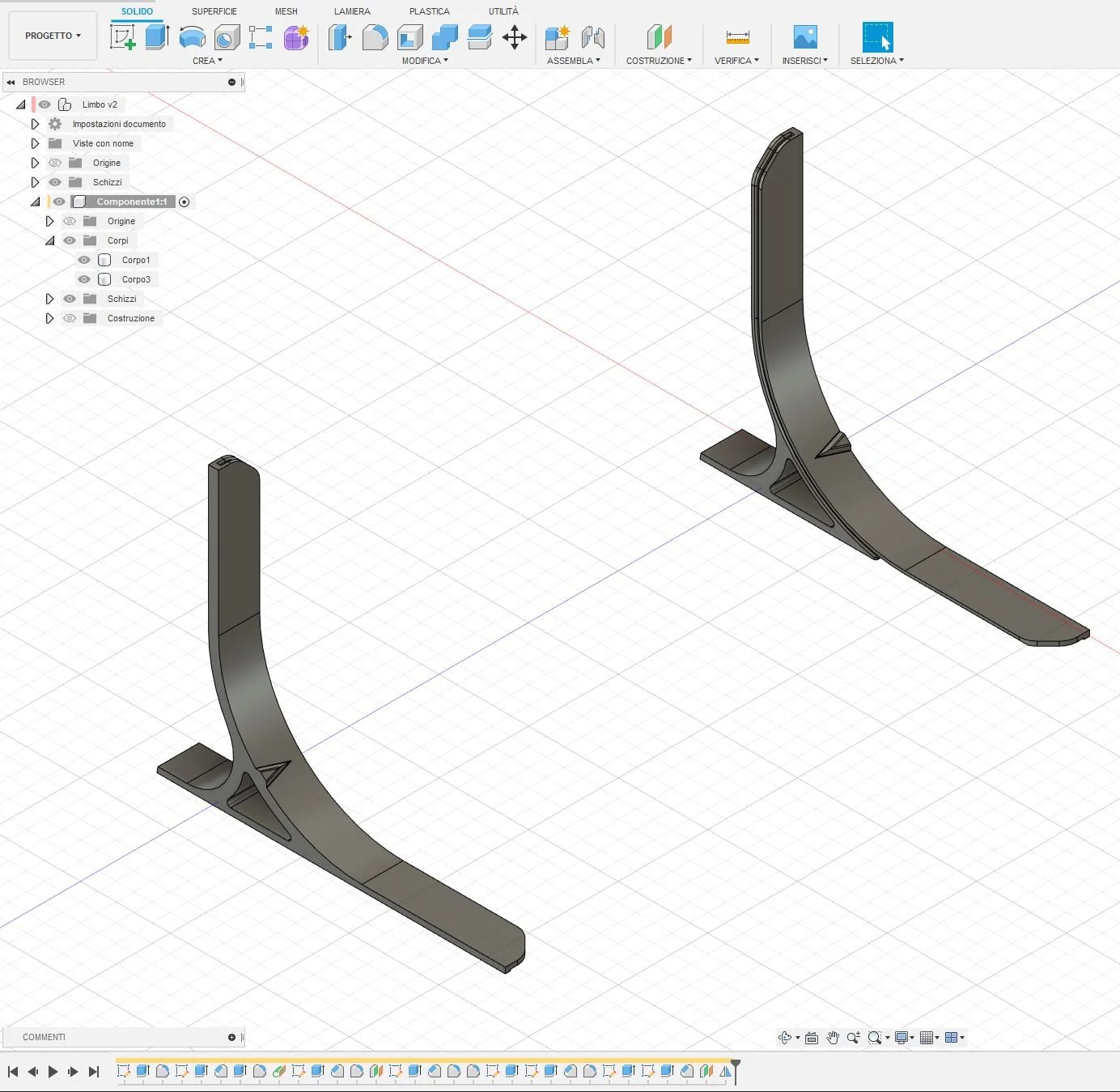Image resolution: width=1120 pixels, height=1092 pixels.
Task: Click the timeline end position marker
Action: coord(736,1070)
